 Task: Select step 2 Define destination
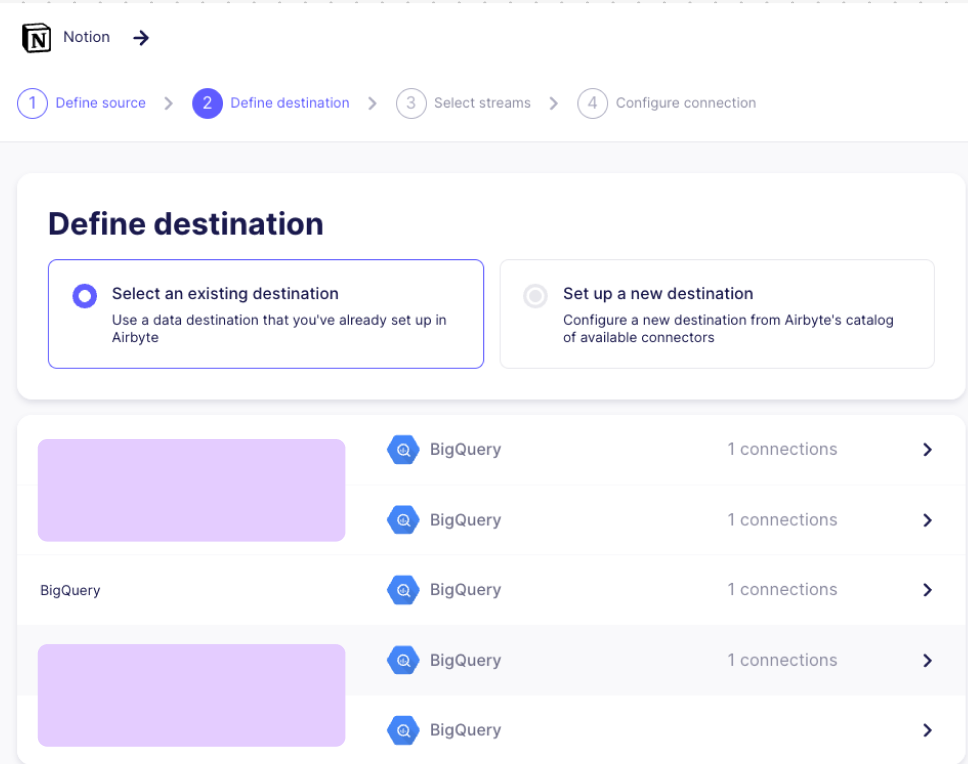pyautogui.click(x=270, y=103)
